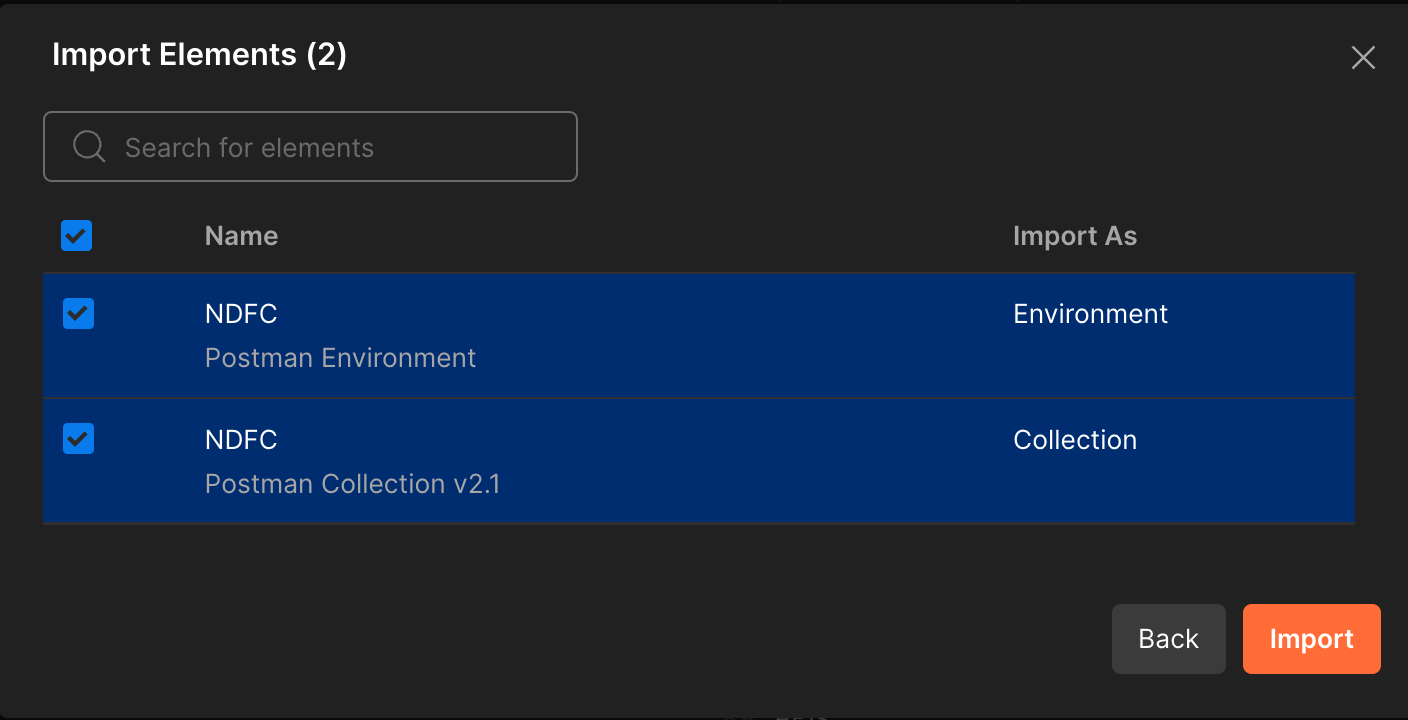Select the whole NDFC collection row
The height and width of the screenshot is (720, 1408).
(x=700, y=462)
